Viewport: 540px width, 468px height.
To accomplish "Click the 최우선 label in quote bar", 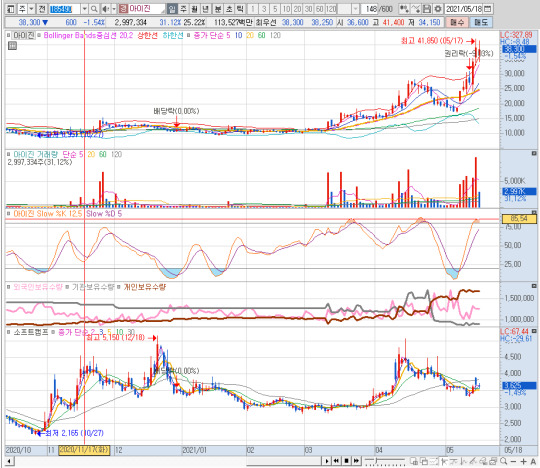I will click(x=266, y=23).
